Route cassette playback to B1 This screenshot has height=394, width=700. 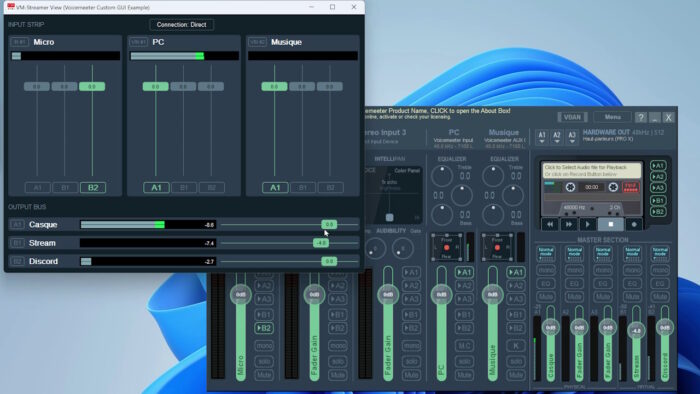tap(658, 201)
